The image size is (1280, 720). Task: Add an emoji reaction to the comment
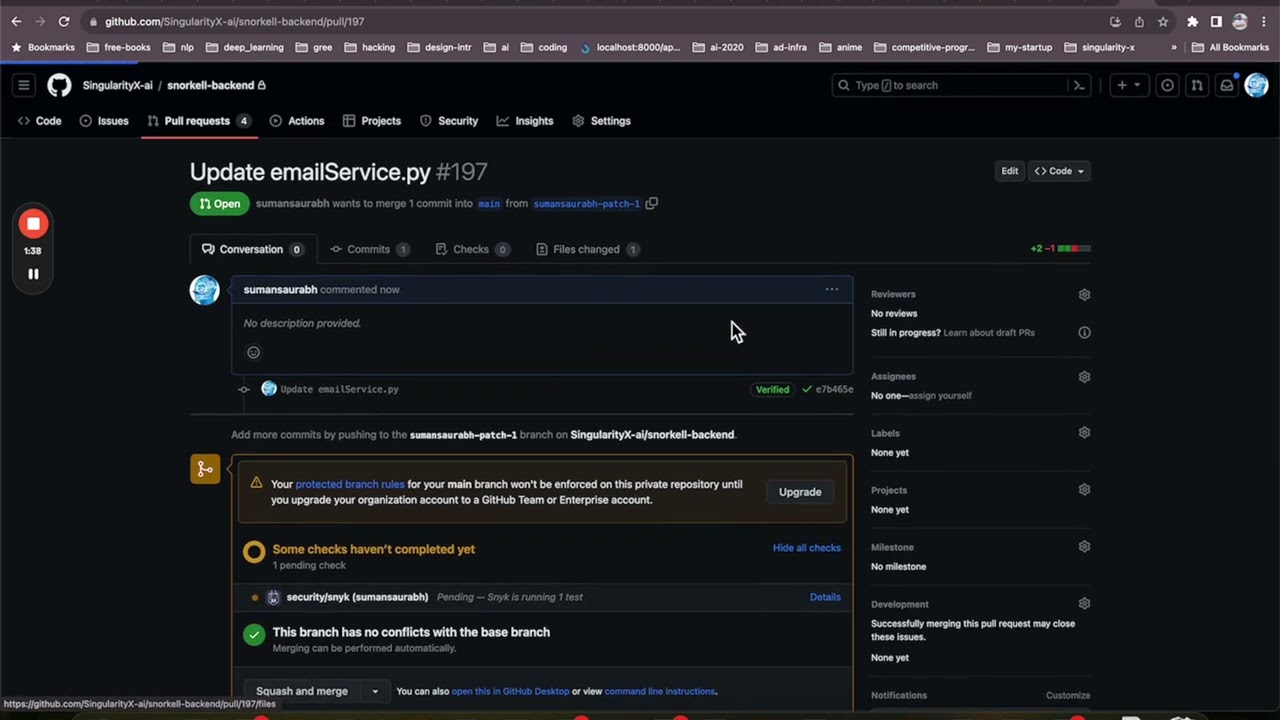pos(253,352)
